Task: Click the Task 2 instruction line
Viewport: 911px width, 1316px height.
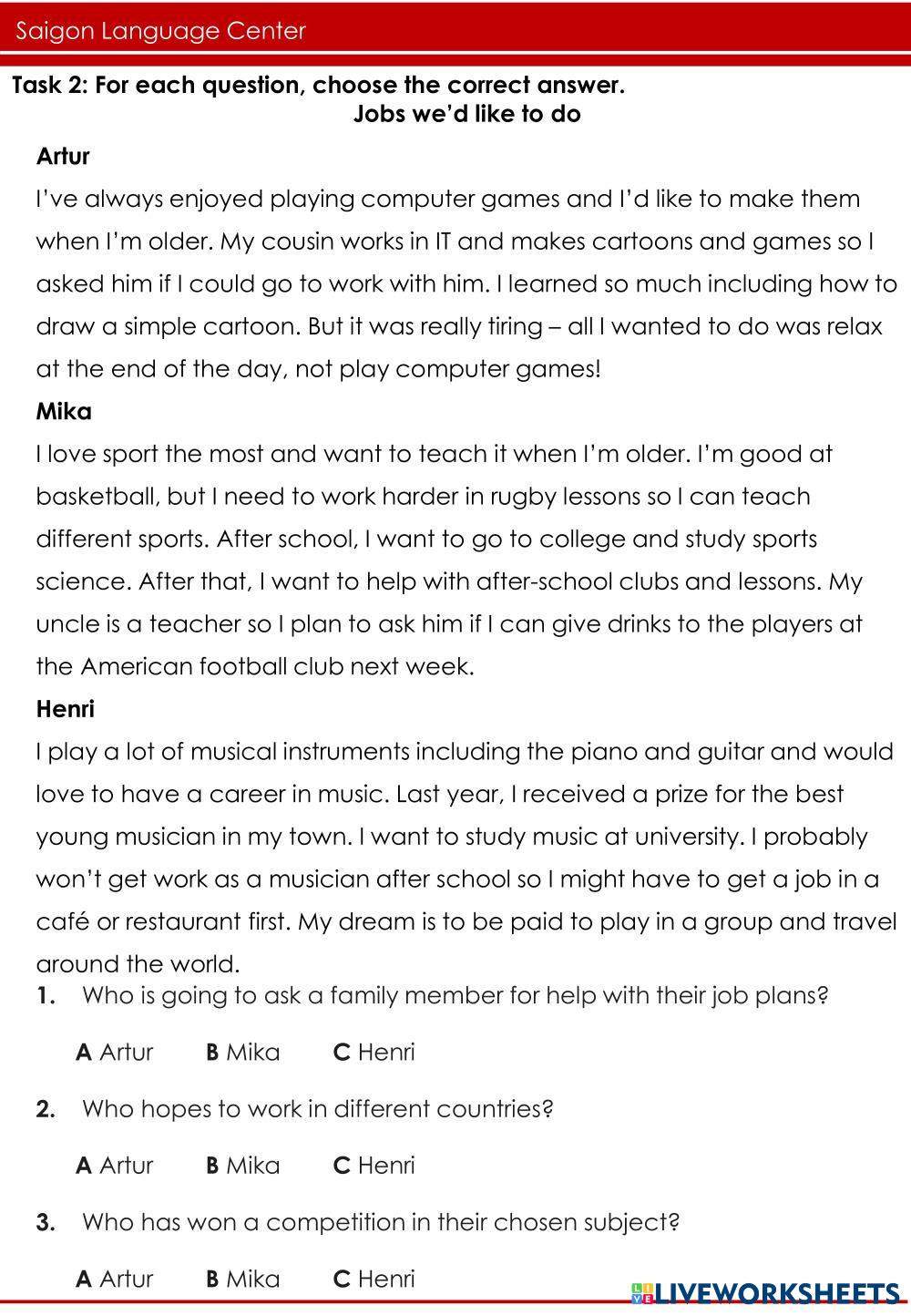Action: 319,86
